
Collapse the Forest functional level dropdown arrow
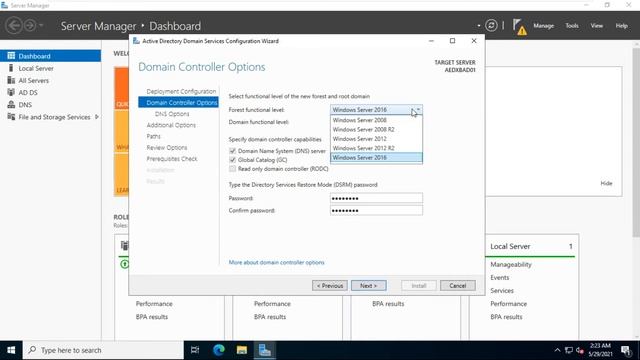click(418, 110)
